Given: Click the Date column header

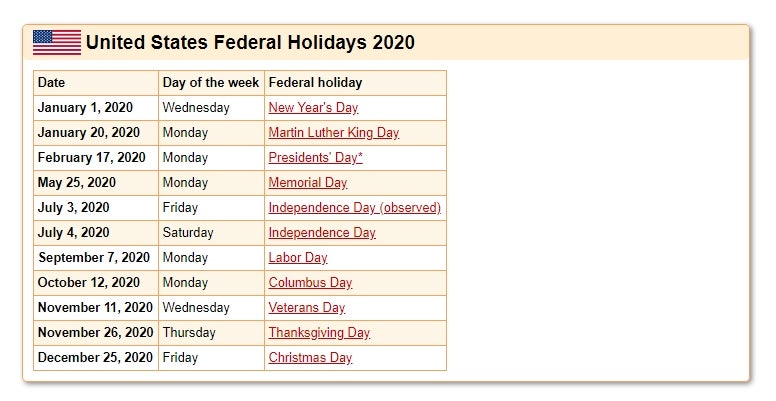Looking at the screenshot, I should [96, 83].
